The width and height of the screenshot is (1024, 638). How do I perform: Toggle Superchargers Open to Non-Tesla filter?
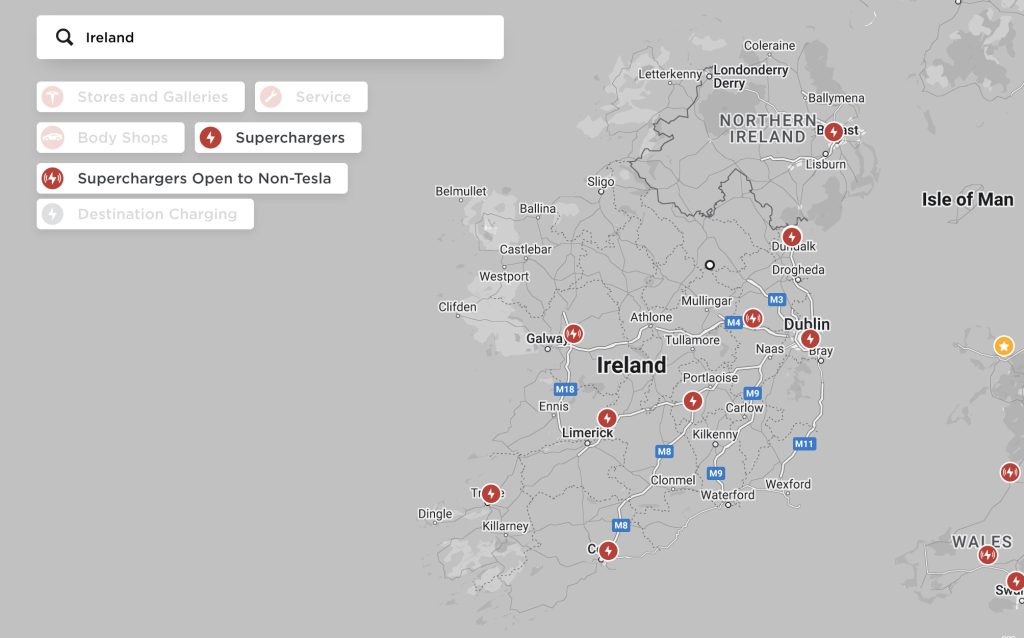click(x=192, y=178)
